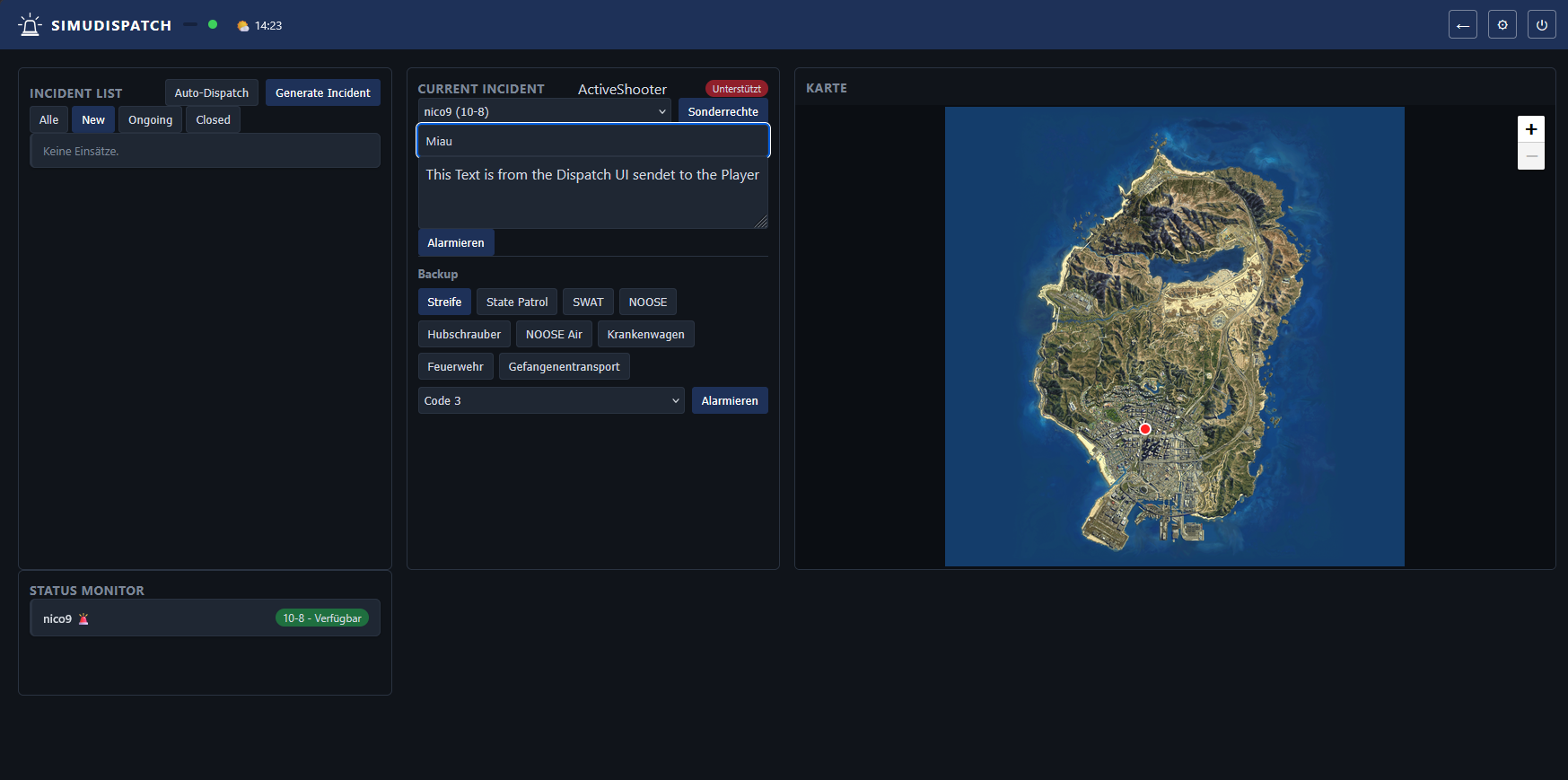1568x780 pixels.
Task: Click the Miau title input field
Action: point(593,141)
